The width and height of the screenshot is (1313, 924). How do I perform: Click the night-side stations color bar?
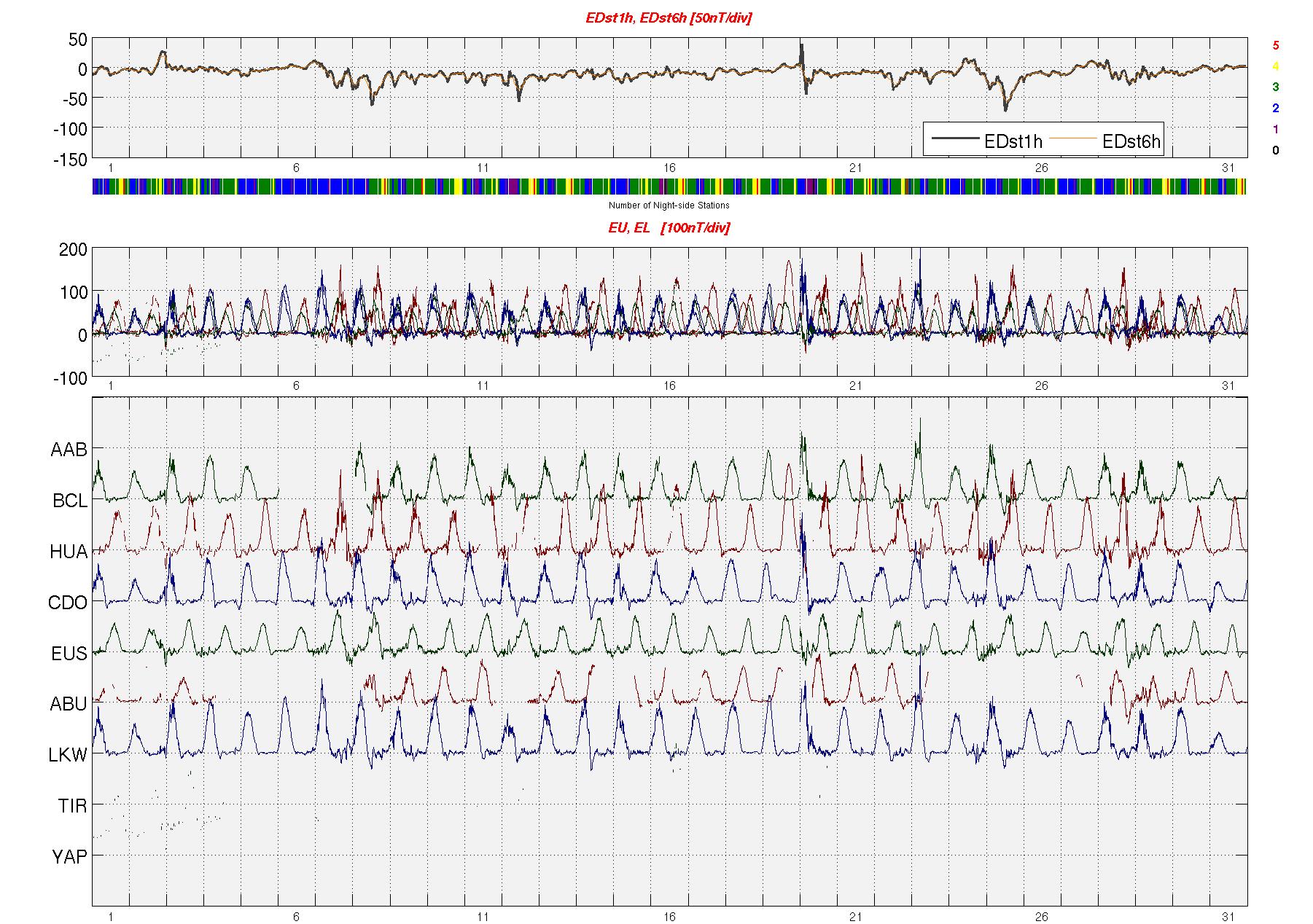[x=669, y=187]
